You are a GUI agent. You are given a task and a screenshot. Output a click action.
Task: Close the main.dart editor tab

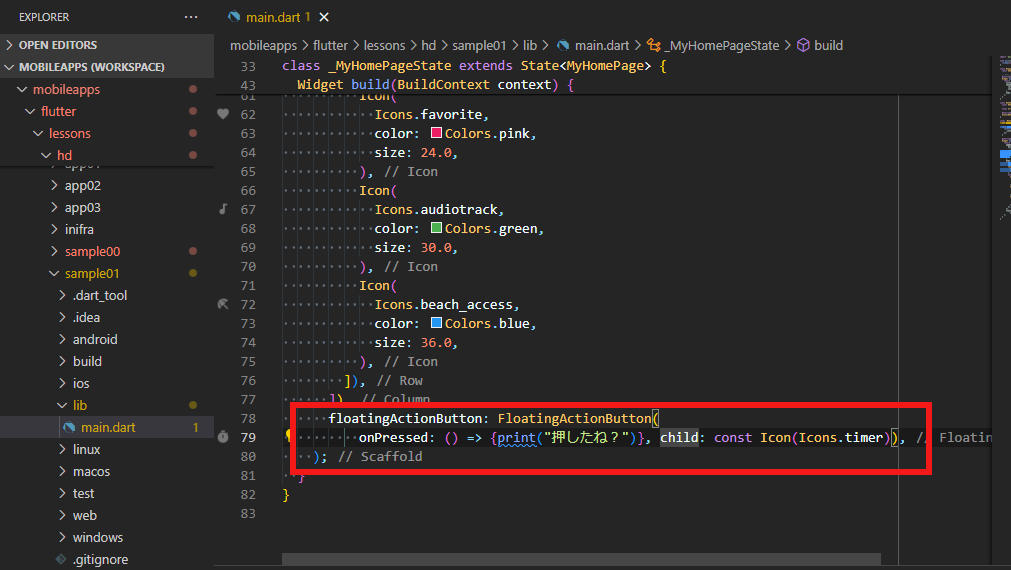(x=324, y=17)
